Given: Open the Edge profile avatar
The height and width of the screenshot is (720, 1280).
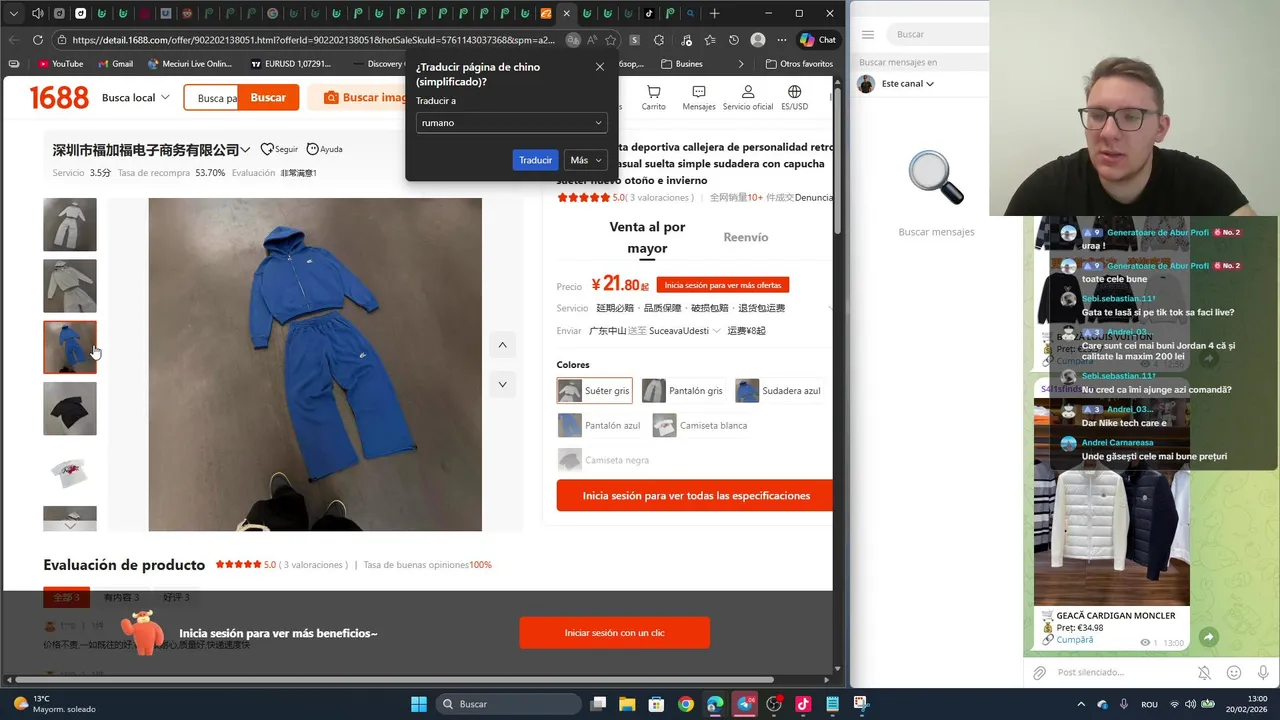Looking at the screenshot, I should click(758, 40).
